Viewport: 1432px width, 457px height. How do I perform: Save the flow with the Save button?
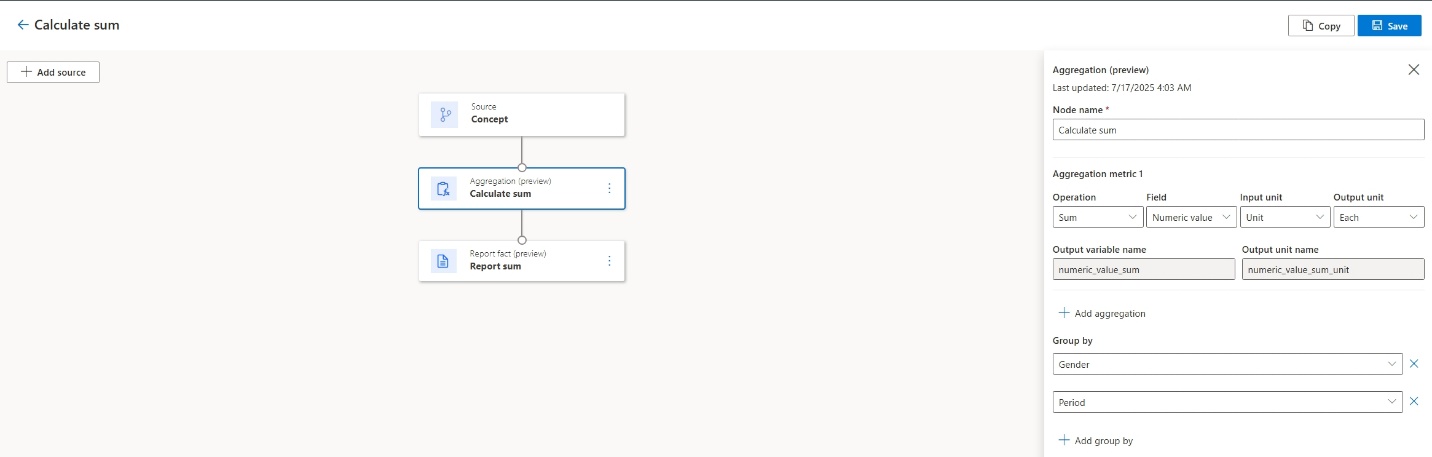(1389, 26)
